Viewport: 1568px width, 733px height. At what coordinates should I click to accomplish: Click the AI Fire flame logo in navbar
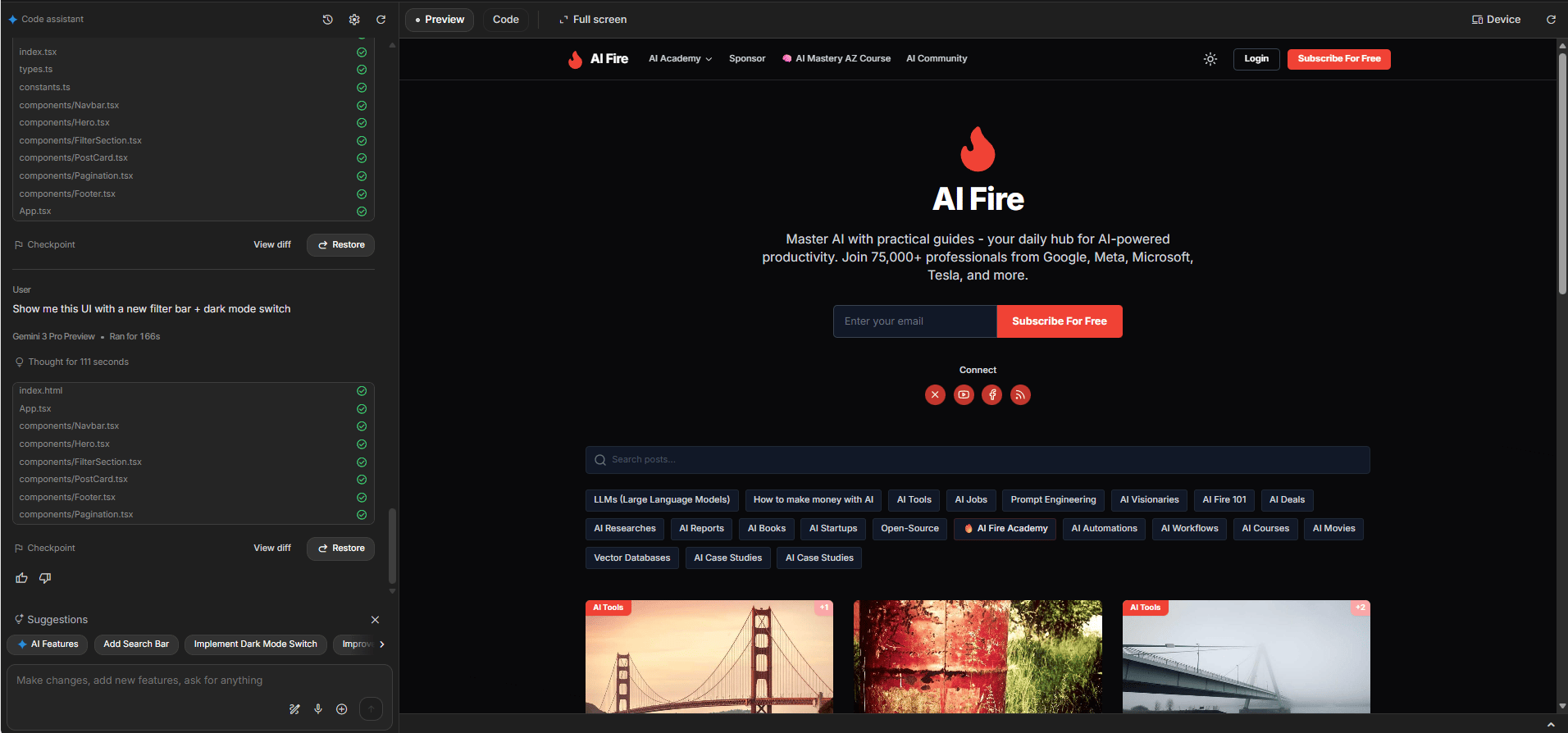coord(575,59)
